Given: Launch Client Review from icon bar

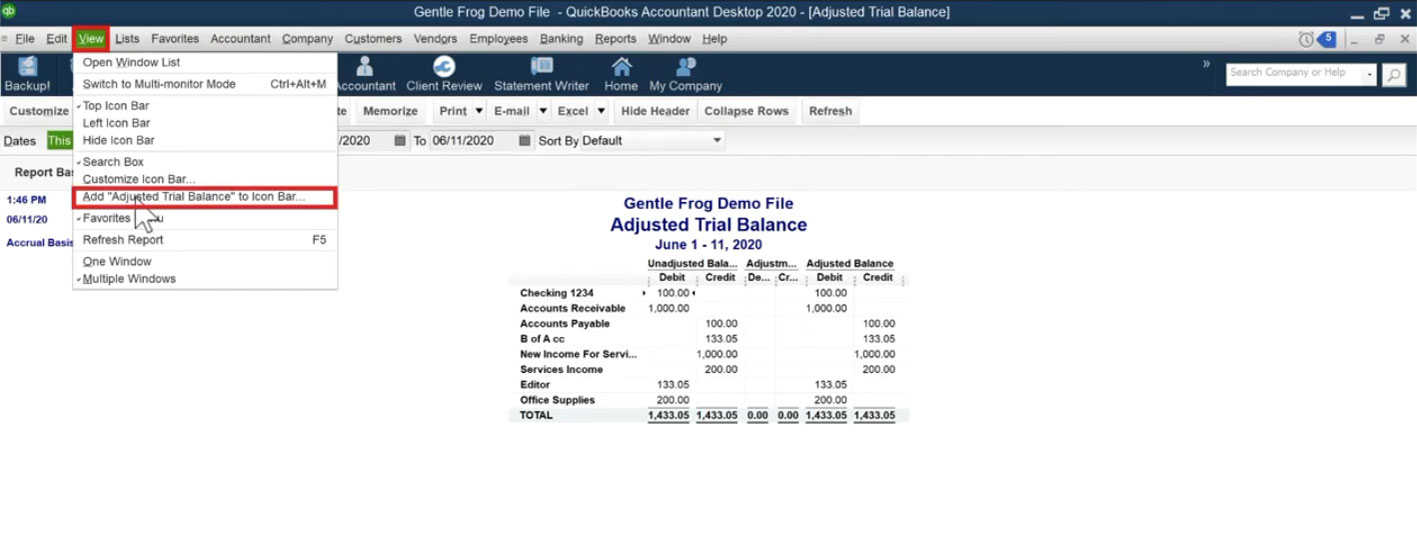Looking at the screenshot, I should coord(444,75).
